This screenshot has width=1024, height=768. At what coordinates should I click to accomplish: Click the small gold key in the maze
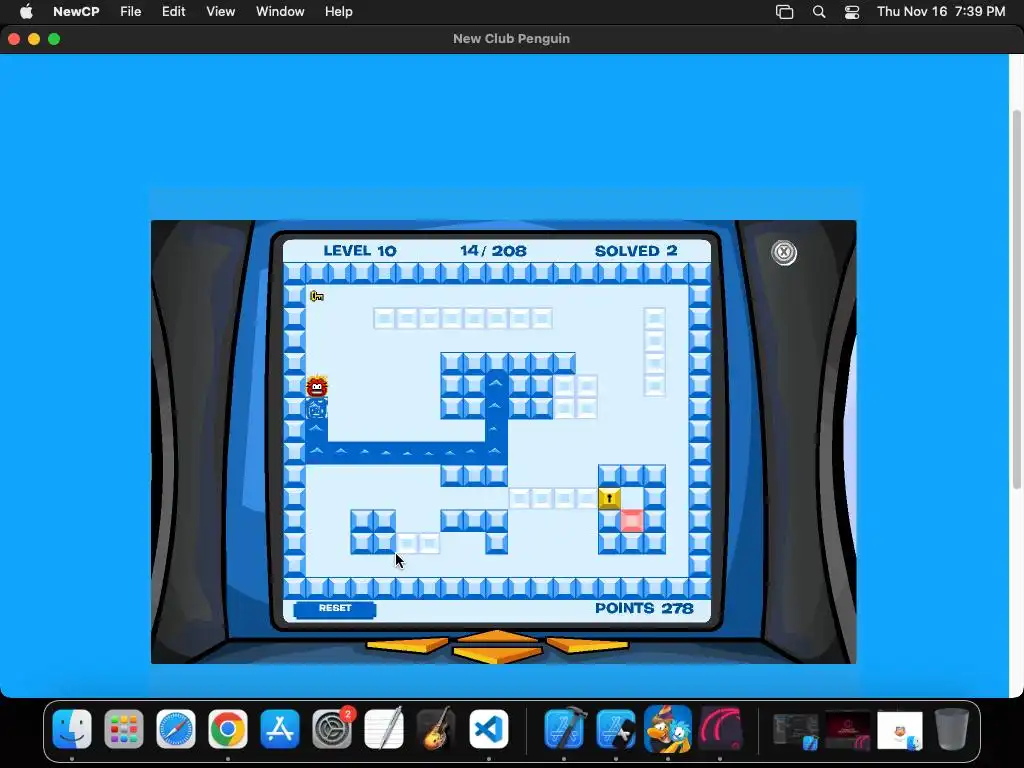317,296
